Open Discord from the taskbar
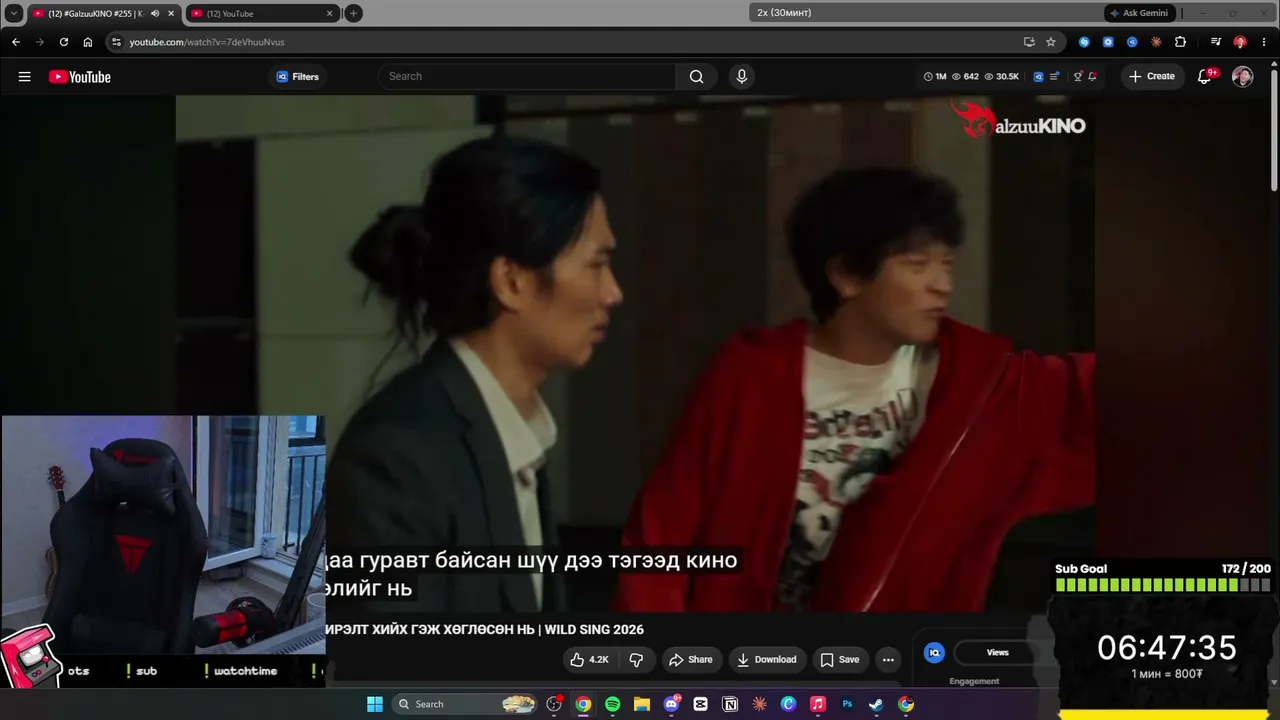Screen dimensions: 1280x720 (671, 704)
